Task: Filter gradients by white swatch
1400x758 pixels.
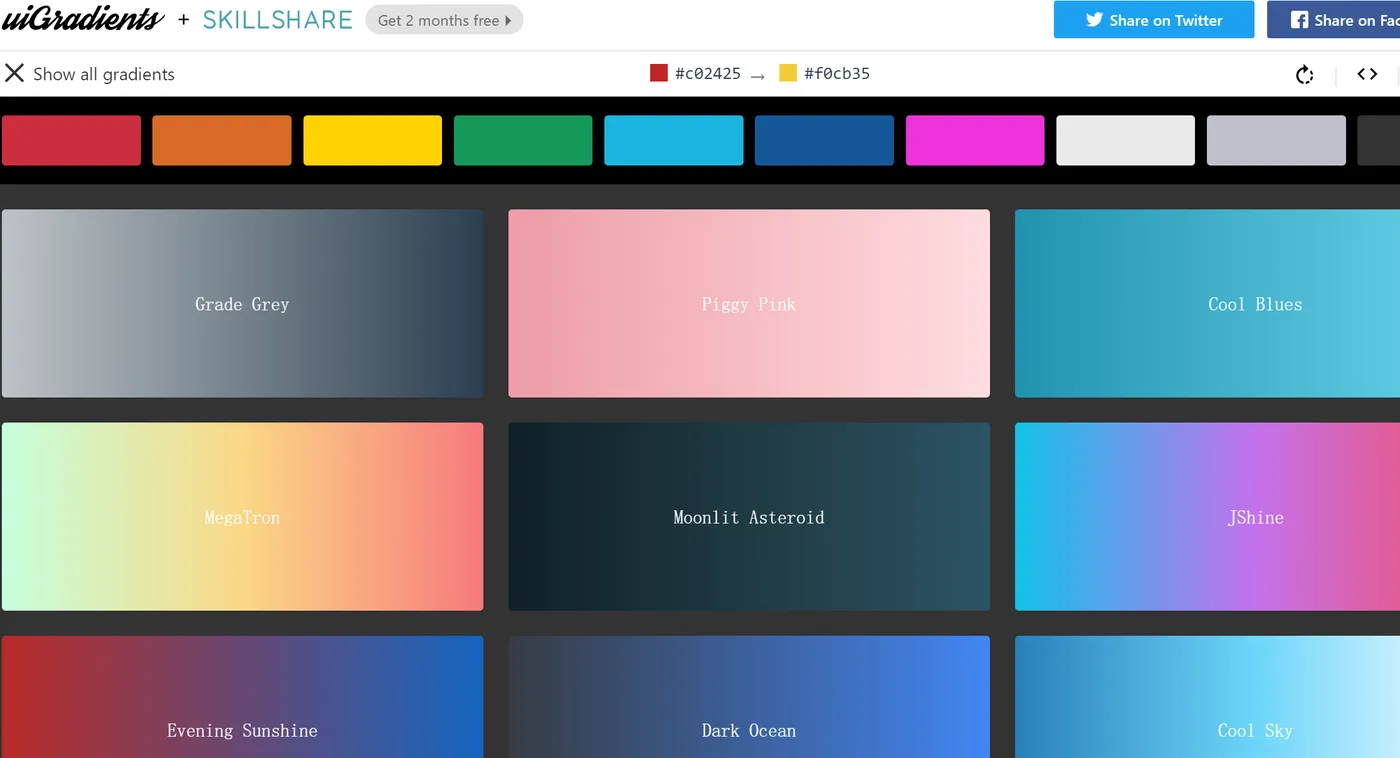Action: 1125,140
